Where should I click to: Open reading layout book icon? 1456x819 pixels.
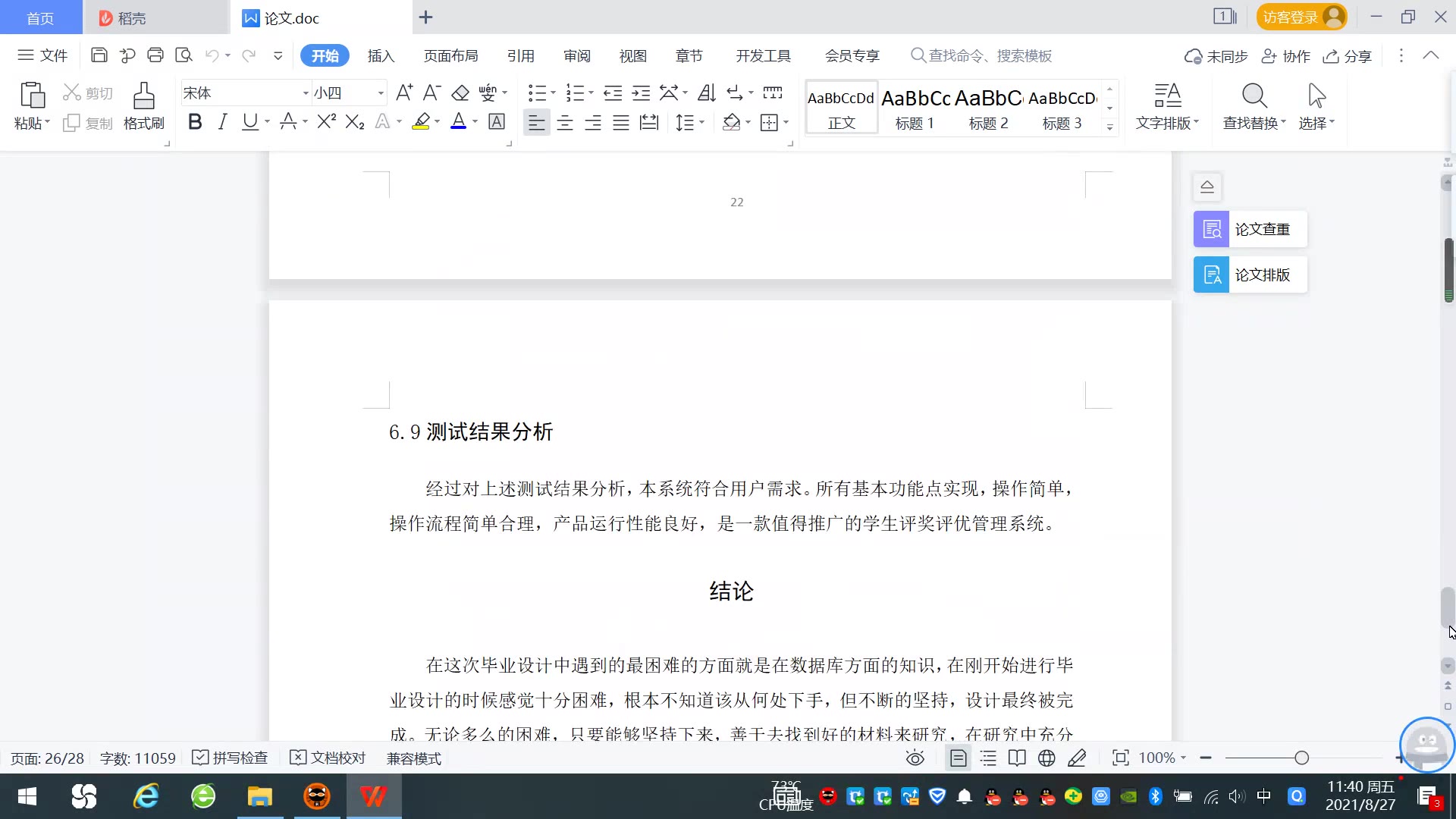coord(1017,758)
